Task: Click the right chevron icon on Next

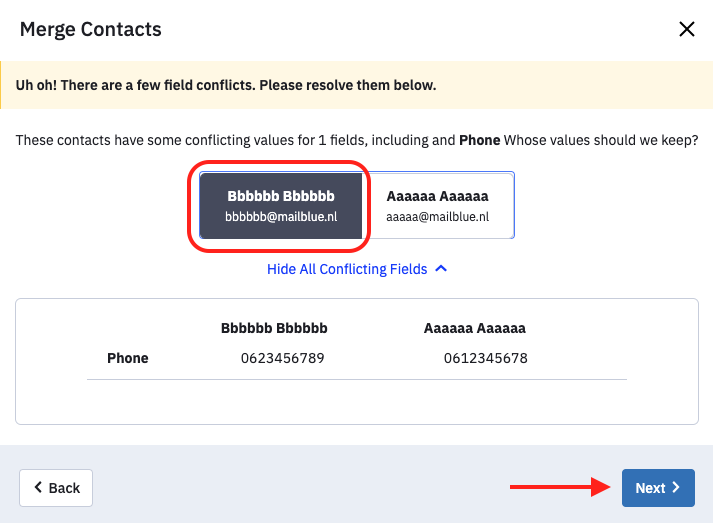Action: [676, 488]
